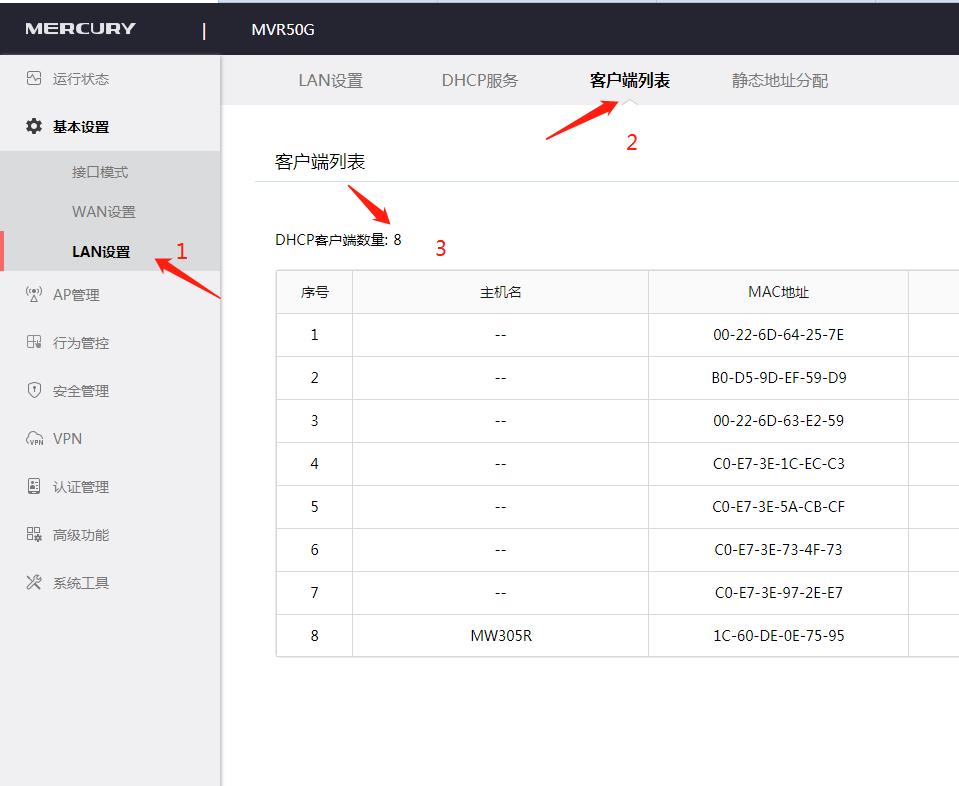
Task: Click MAC address 1C-60-DE-0E-75-95 cell
Action: (x=777, y=635)
